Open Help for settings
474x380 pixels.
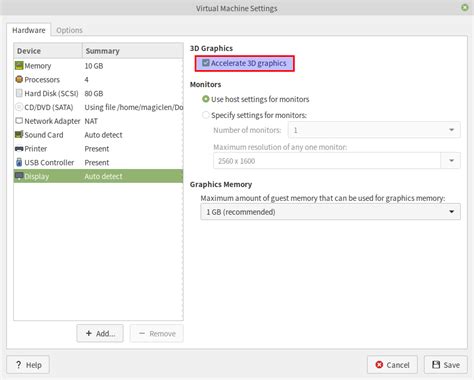point(28,365)
